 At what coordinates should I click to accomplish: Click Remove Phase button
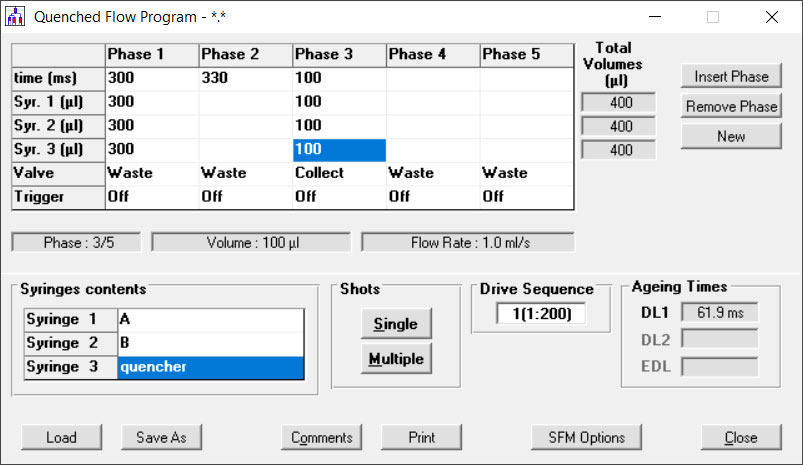click(731, 106)
